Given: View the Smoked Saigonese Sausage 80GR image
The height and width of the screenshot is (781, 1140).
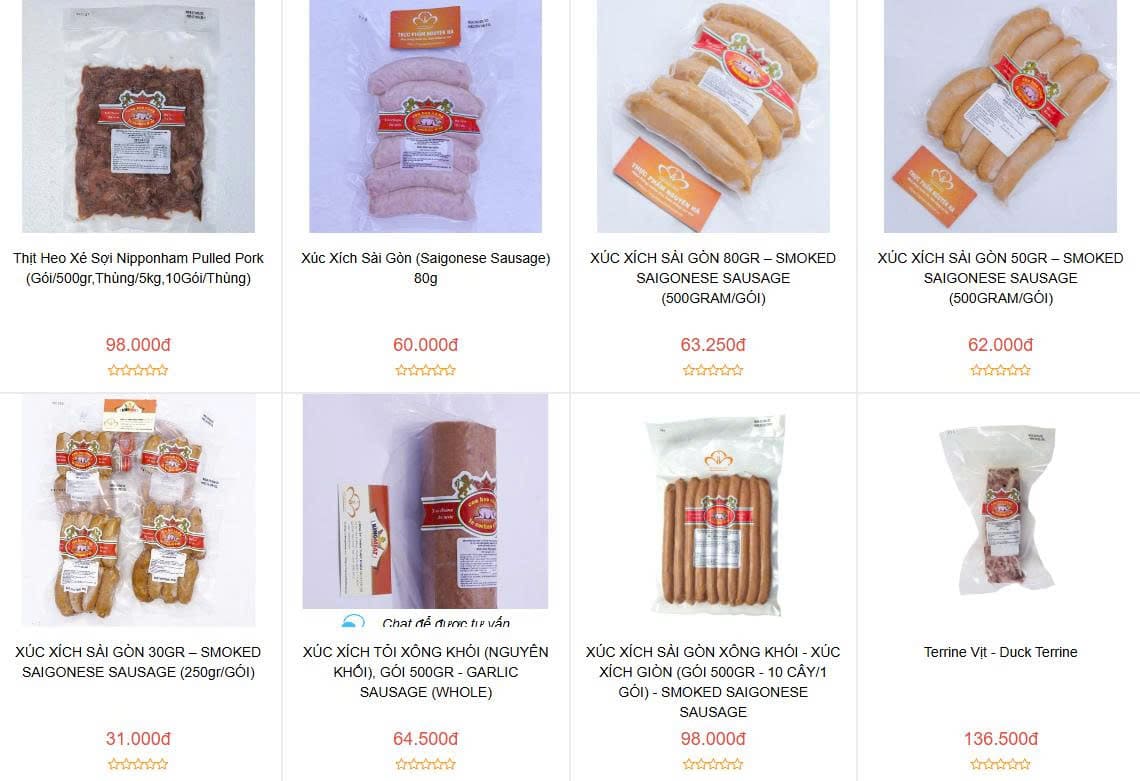Looking at the screenshot, I should [x=713, y=116].
